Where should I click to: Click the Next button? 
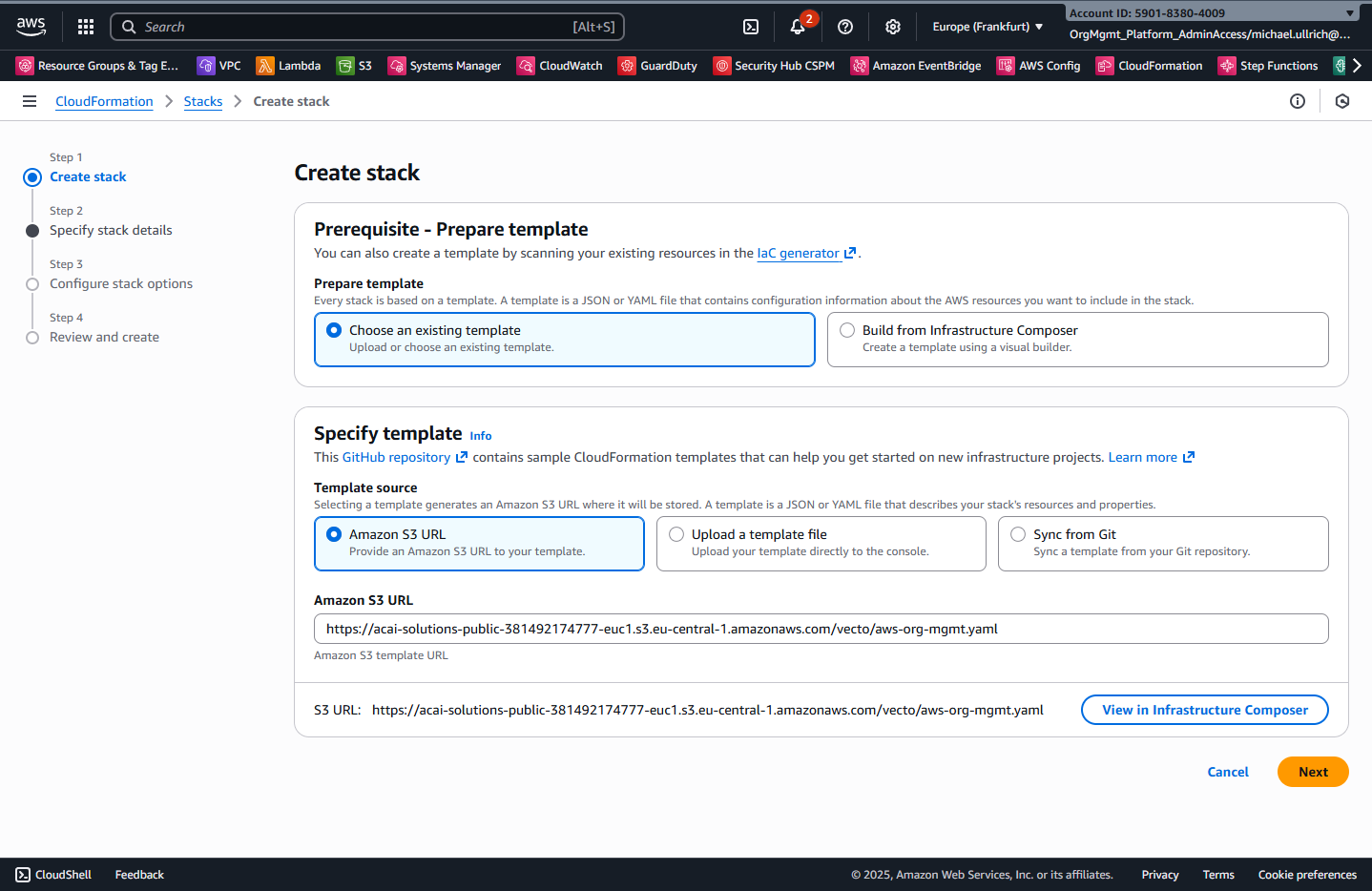1313,772
